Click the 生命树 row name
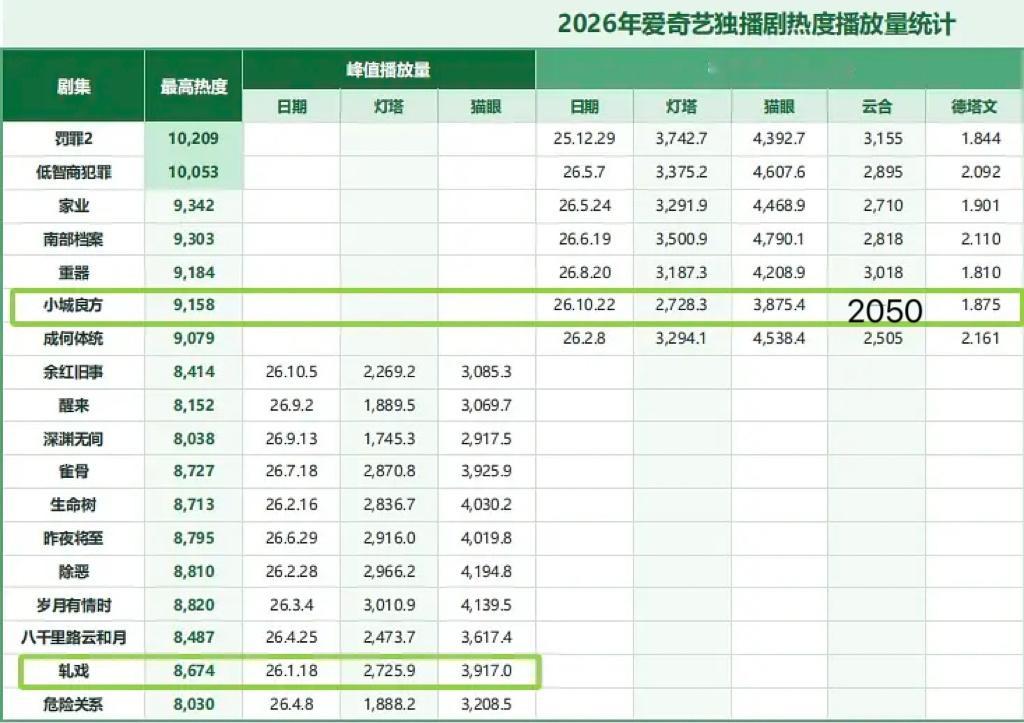The width and height of the screenshot is (1024, 723). coord(73,505)
